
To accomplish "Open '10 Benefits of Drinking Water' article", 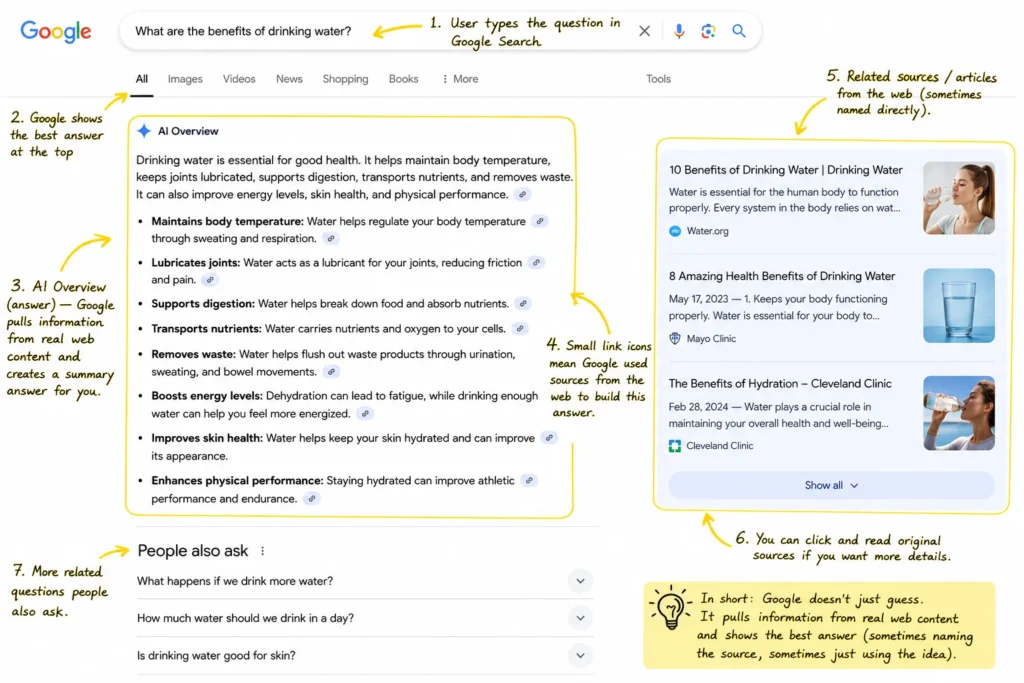I will point(786,170).
